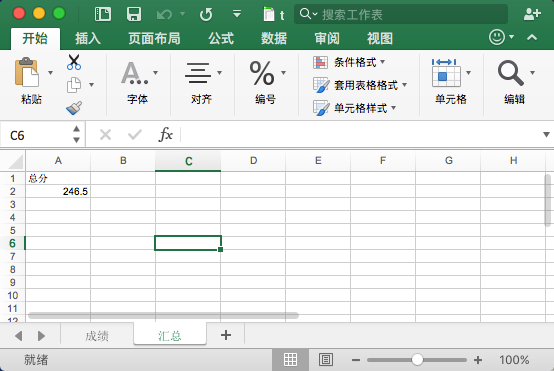Image resolution: width=554 pixels, height=371 pixels.
Task: Open the undo history dropdown arrow
Action: point(182,14)
